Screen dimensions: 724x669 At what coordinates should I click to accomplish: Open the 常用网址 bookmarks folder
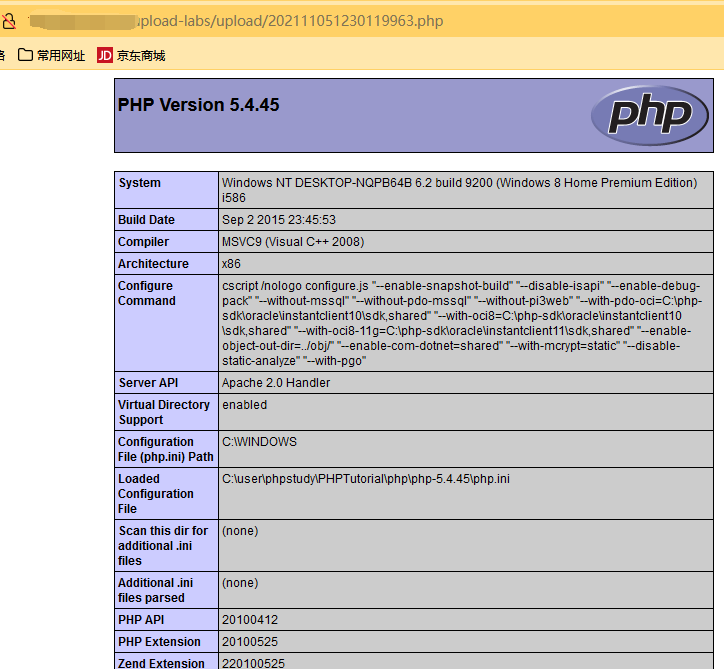(x=60, y=55)
